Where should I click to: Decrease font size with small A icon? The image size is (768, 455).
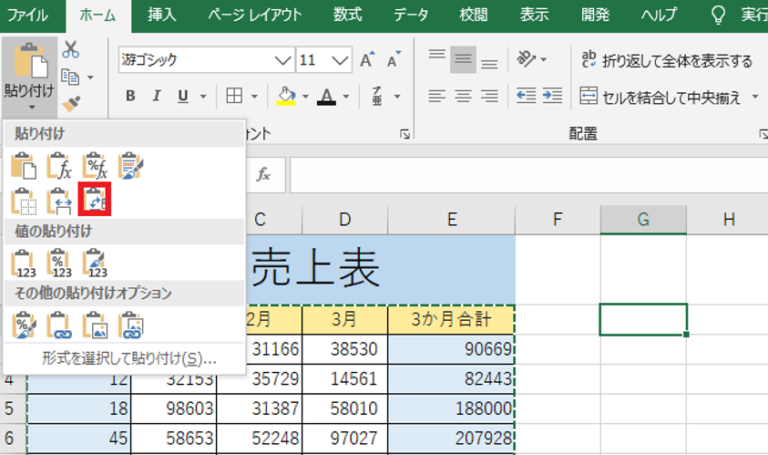393,60
